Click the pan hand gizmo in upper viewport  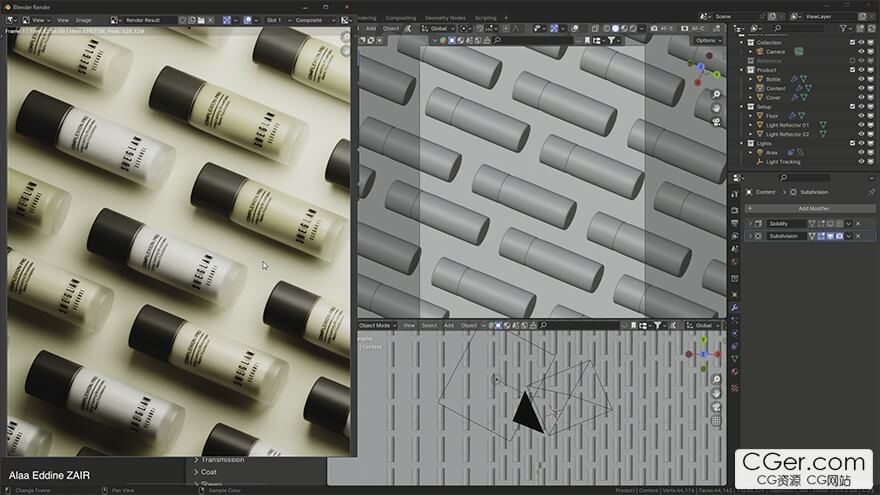(716, 108)
